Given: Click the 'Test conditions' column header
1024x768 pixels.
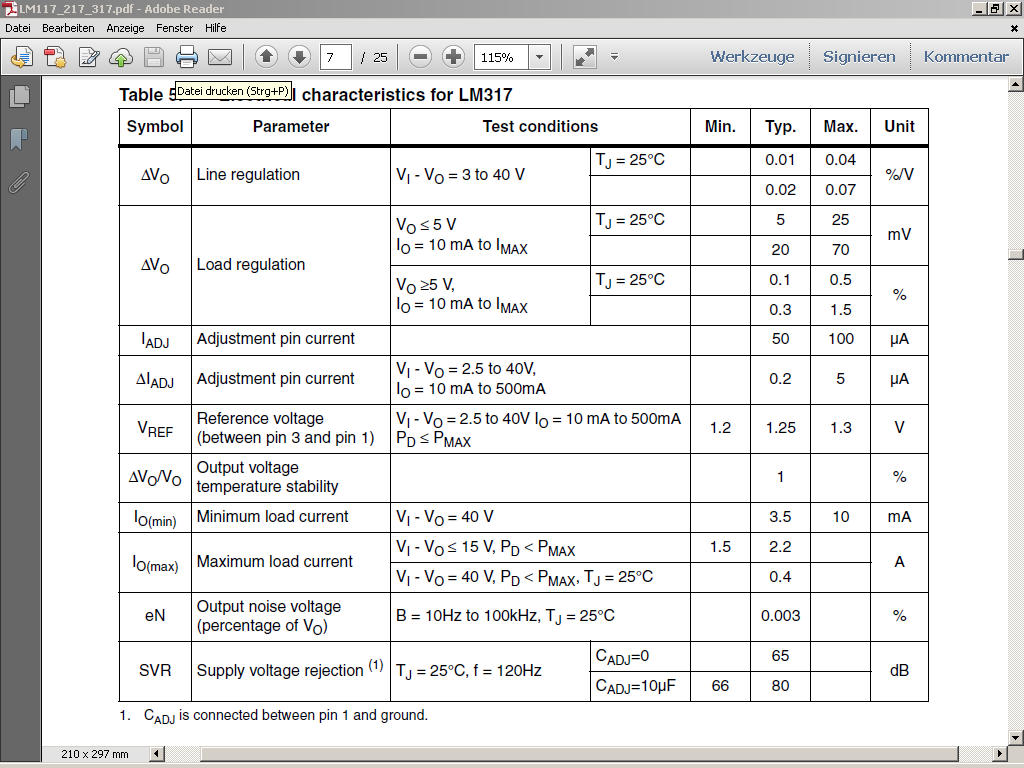Looking at the screenshot, I should pos(540,126).
